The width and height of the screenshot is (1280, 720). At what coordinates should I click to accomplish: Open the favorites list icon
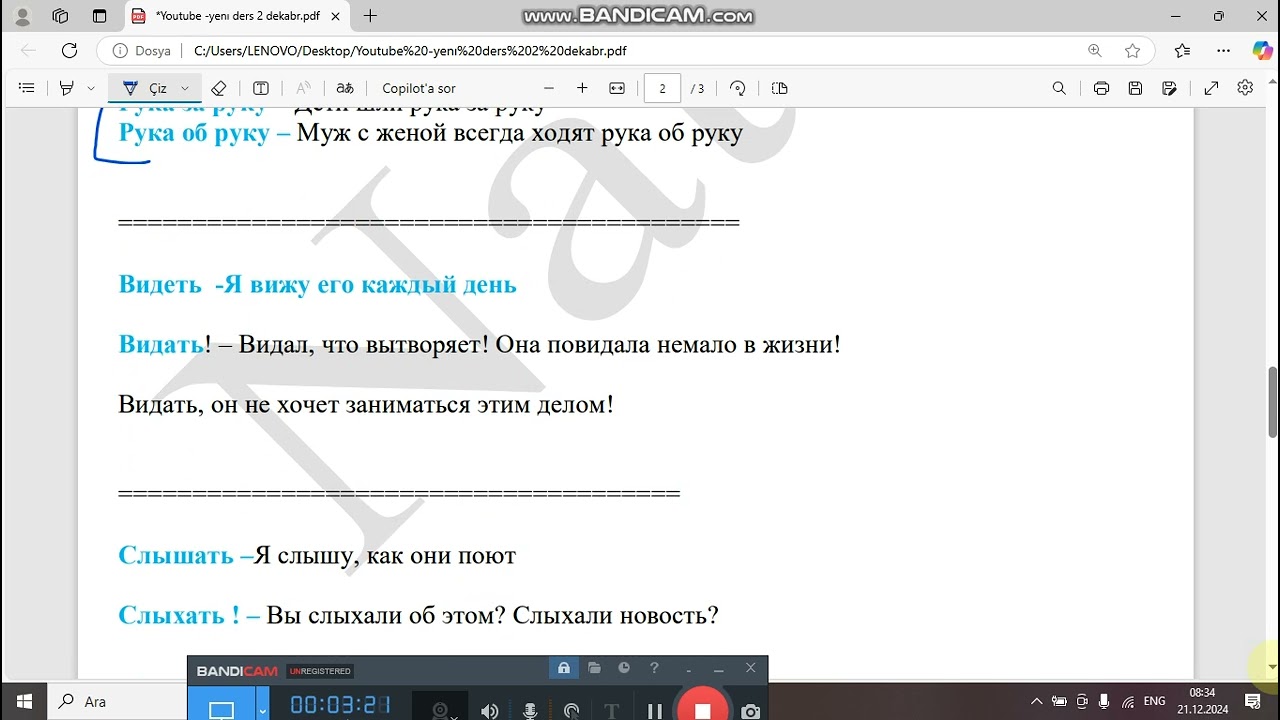click(1183, 51)
